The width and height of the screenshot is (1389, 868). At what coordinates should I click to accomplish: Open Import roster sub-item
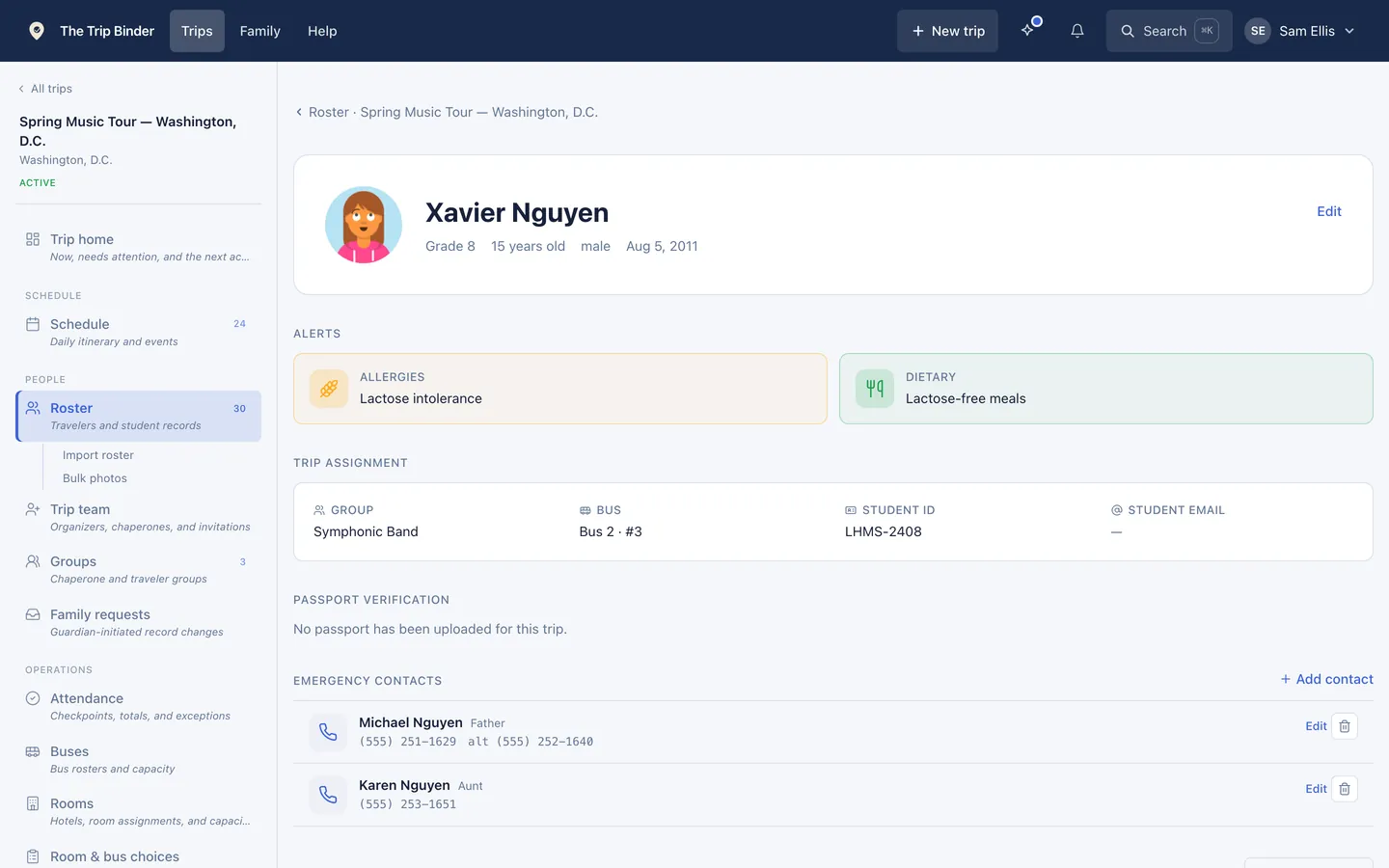98,455
